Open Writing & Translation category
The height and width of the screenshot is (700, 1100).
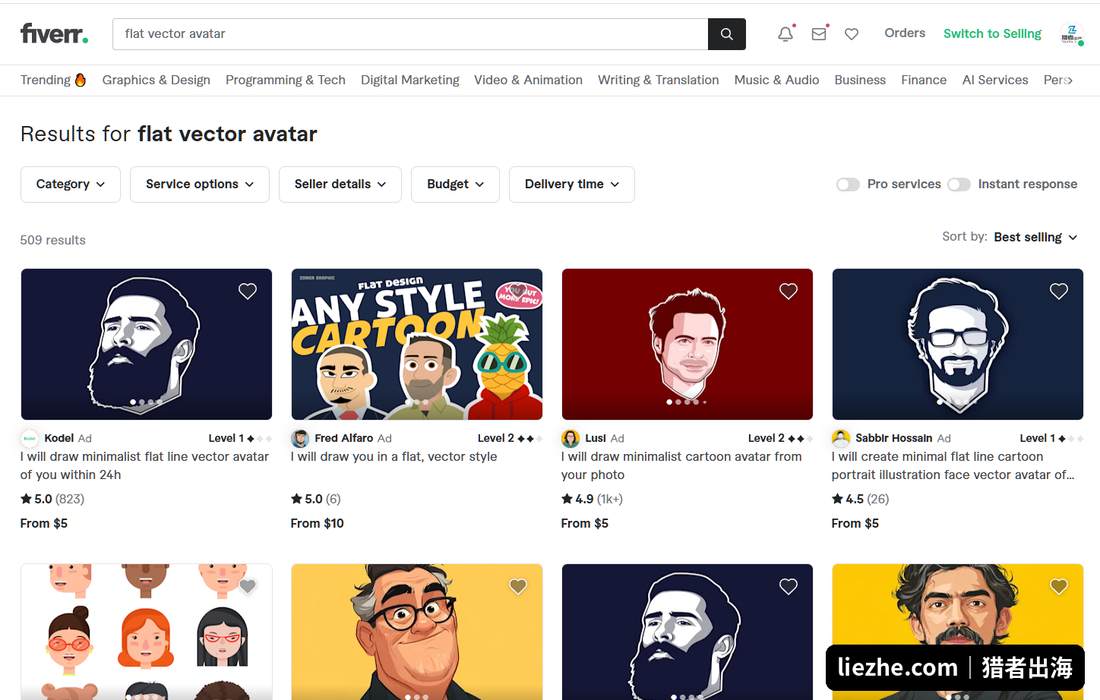[658, 80]
